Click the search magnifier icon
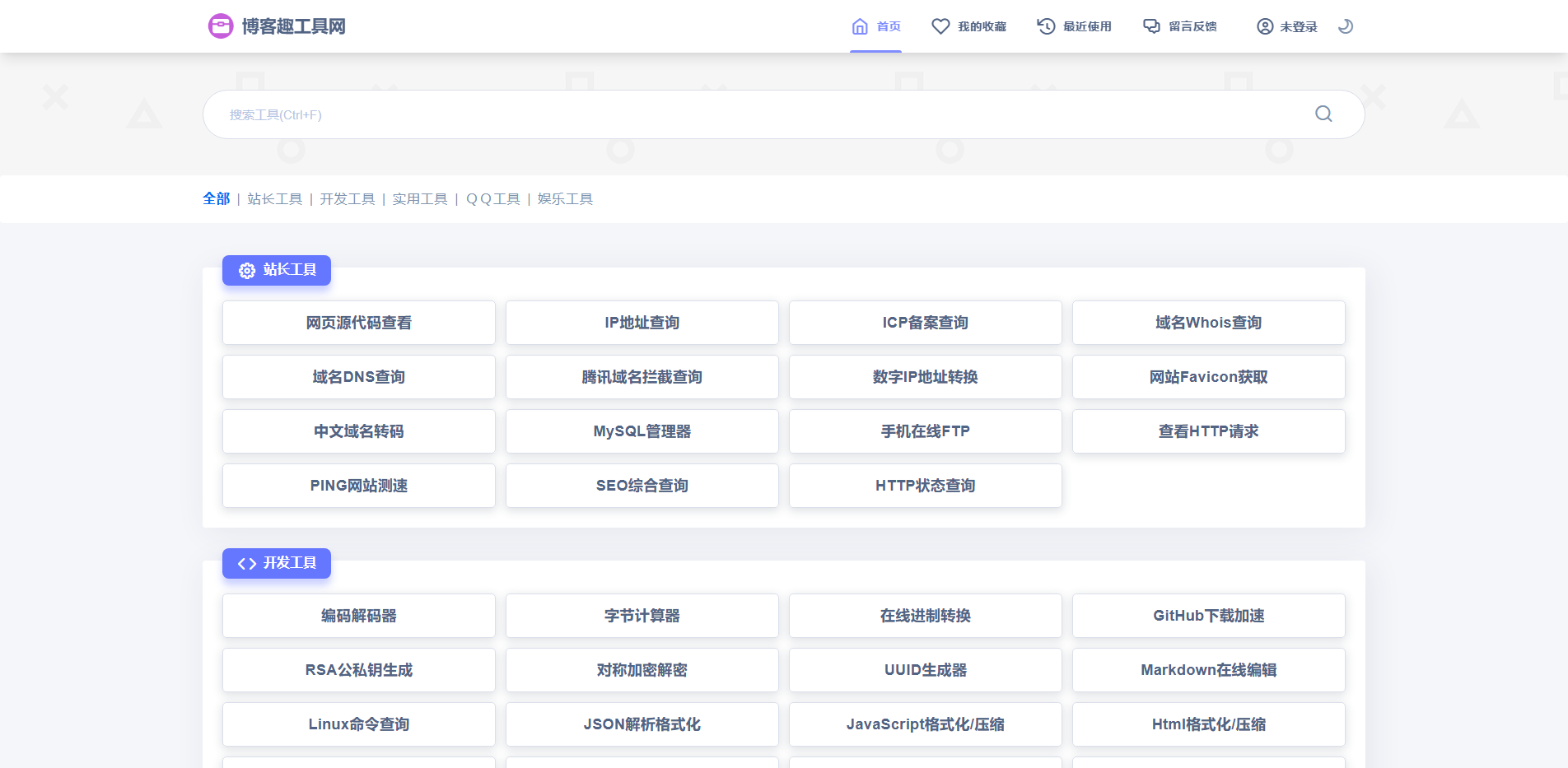 1323,114
